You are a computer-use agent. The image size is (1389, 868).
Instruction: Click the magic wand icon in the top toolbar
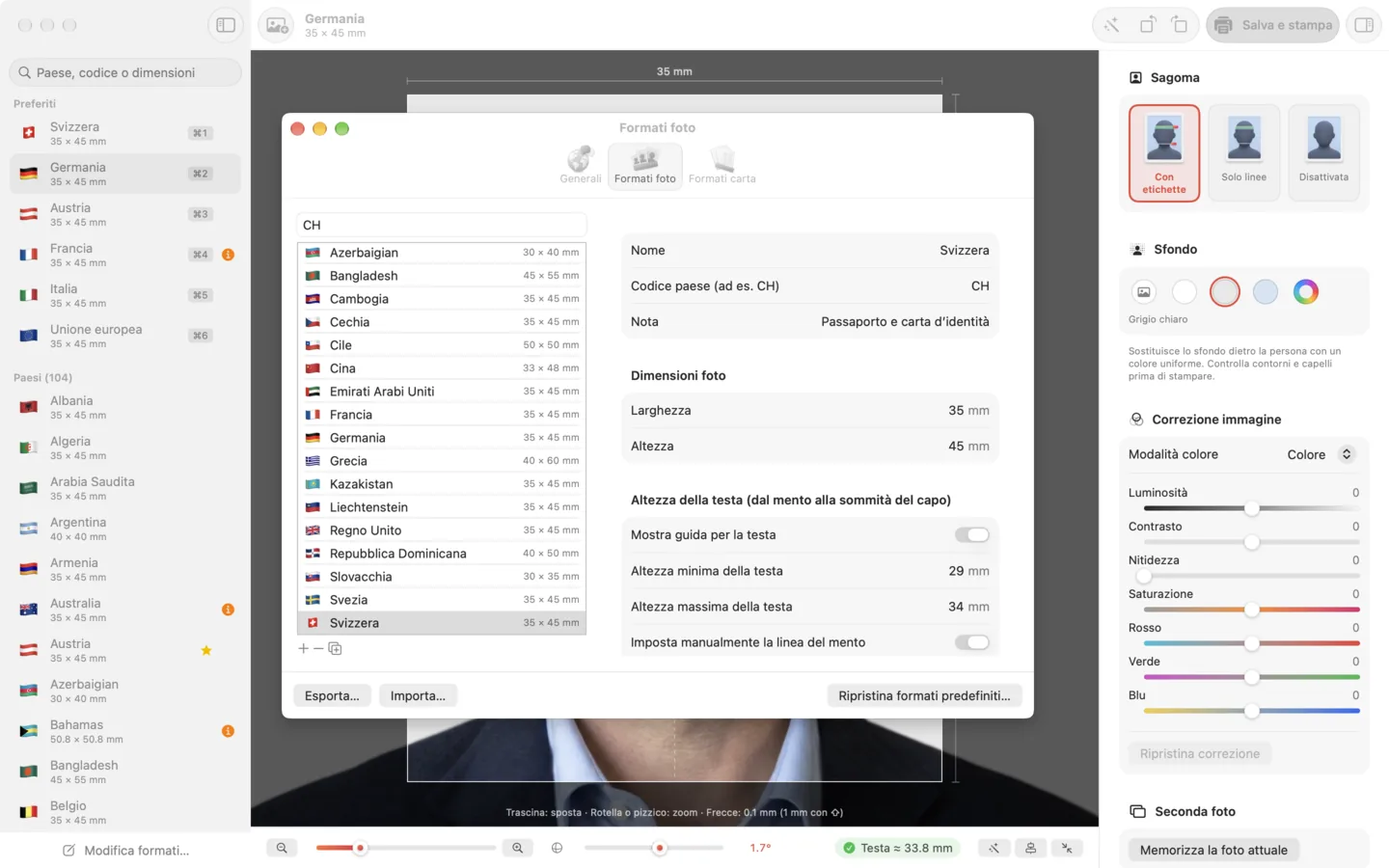1112,25
